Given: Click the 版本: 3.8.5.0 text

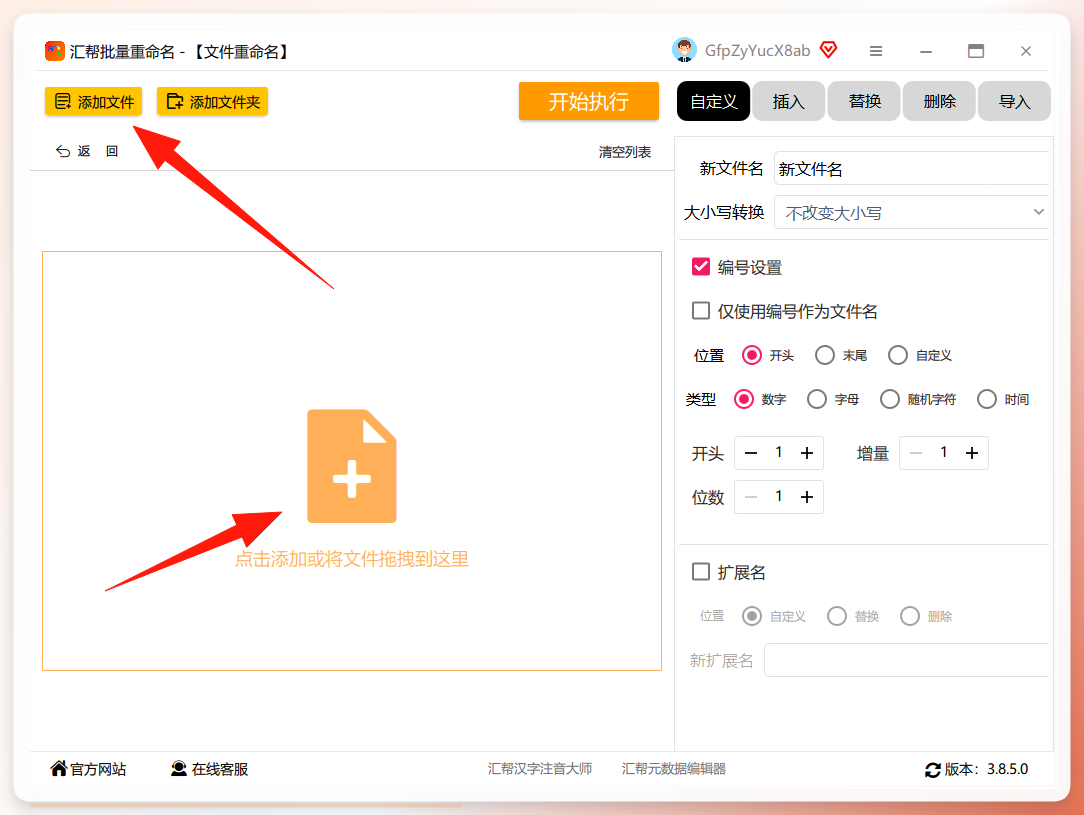Looking at the screenshot, I should (987, 769).
